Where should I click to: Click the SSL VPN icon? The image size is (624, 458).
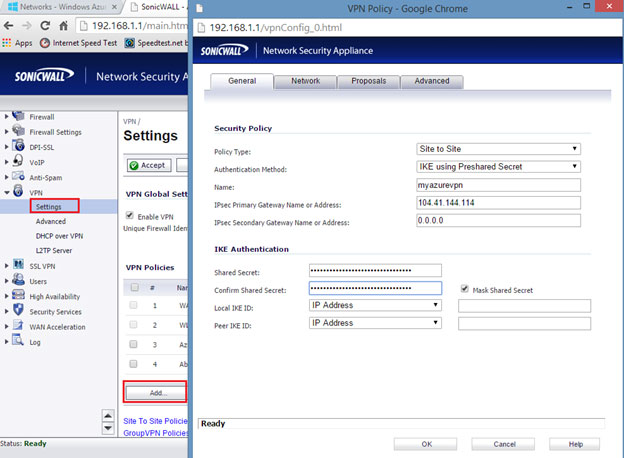coord(18,265)
